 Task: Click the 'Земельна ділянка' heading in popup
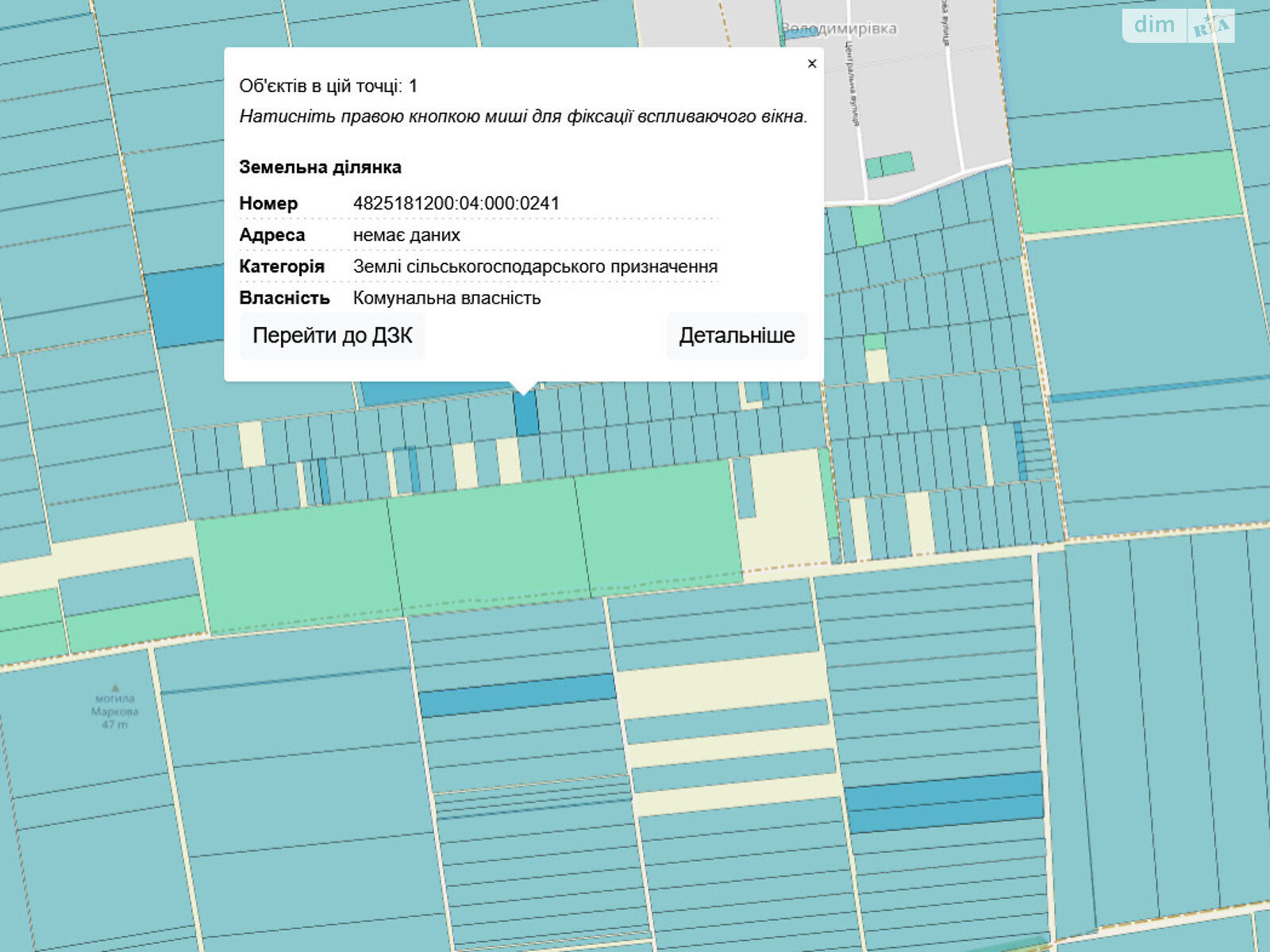320,167
